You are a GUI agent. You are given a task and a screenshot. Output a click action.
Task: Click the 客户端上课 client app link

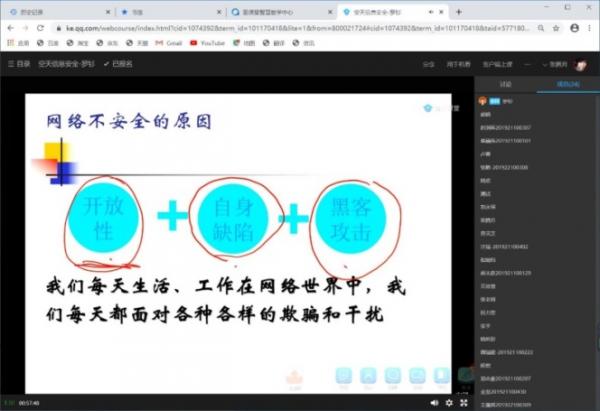coord(497,63)
